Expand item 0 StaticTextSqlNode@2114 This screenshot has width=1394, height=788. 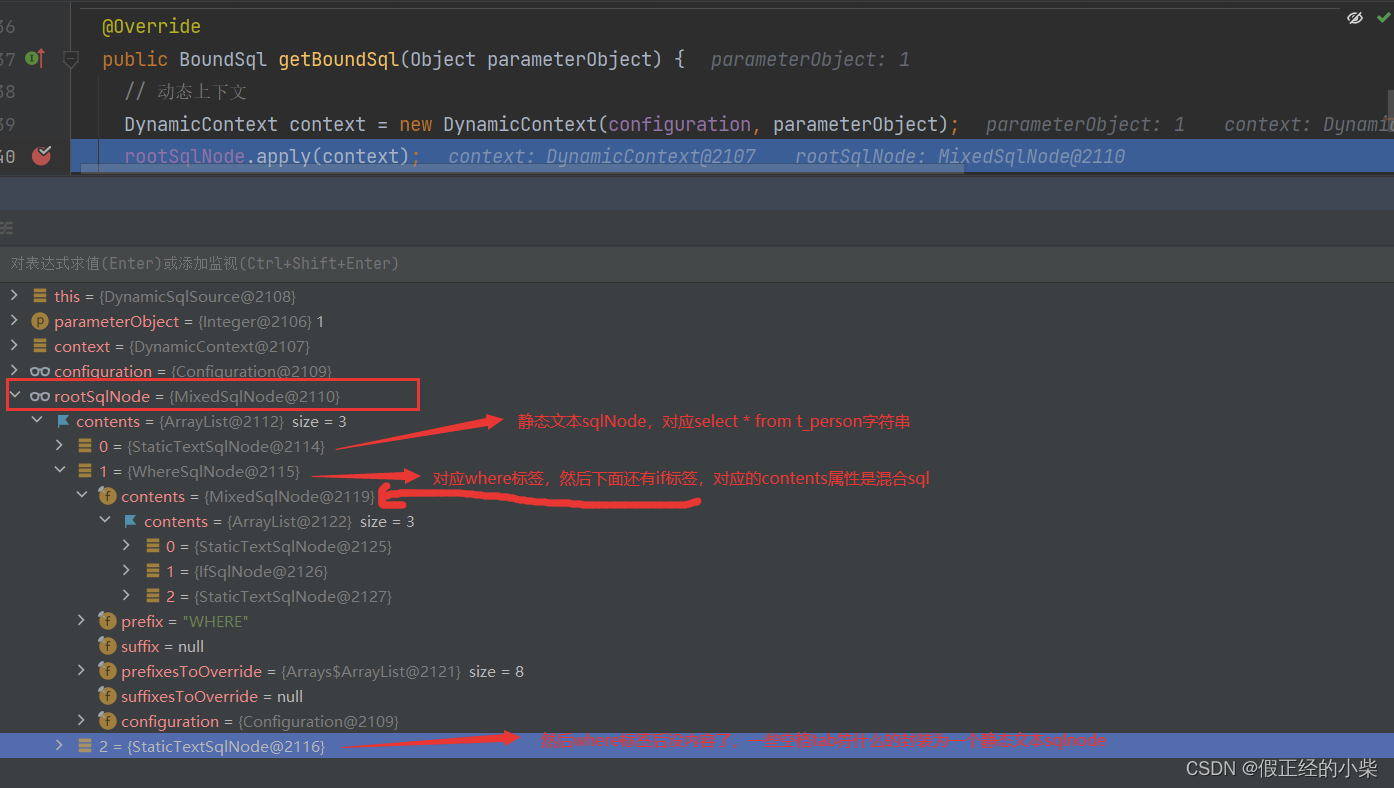59,446
